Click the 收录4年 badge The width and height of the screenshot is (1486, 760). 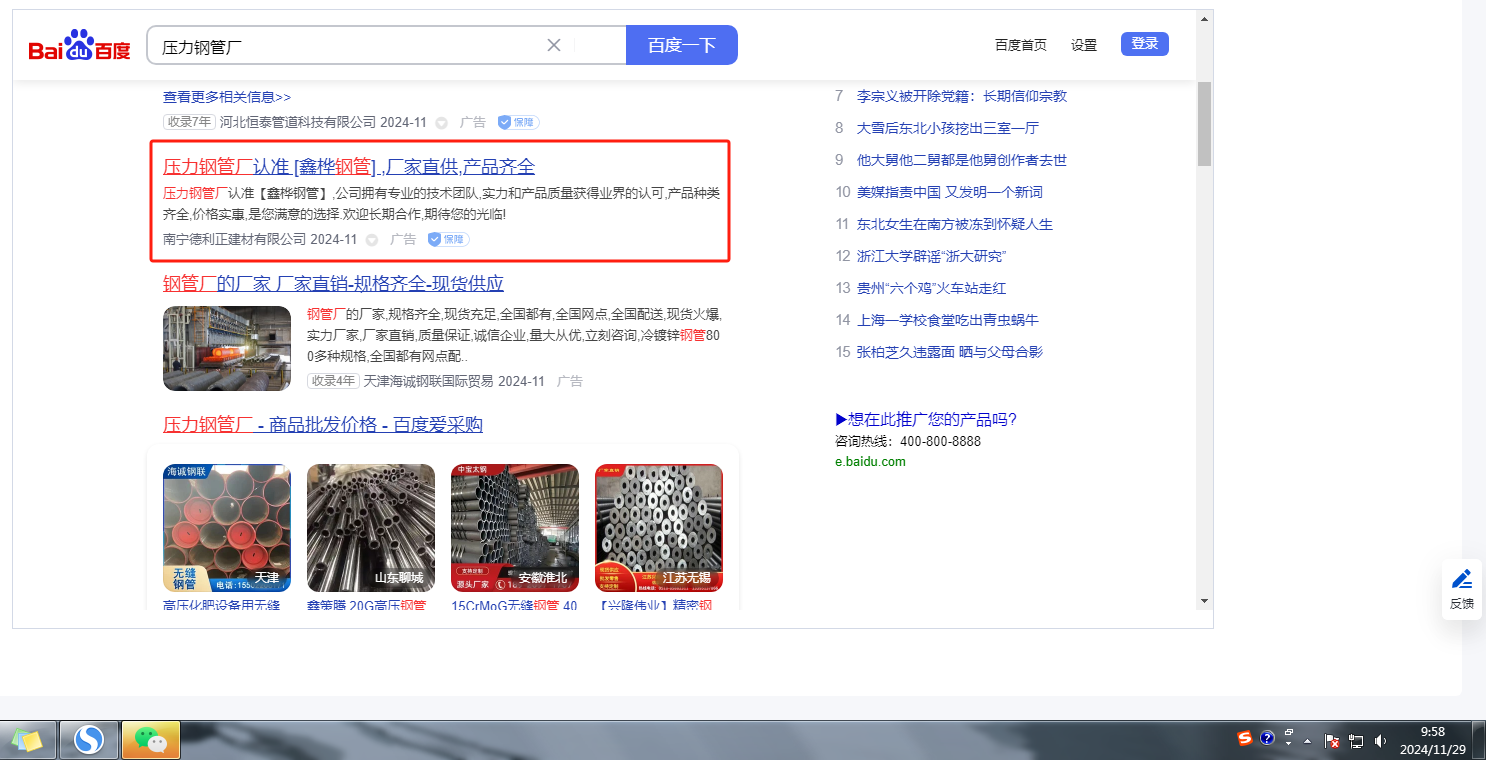pos(333,381)
